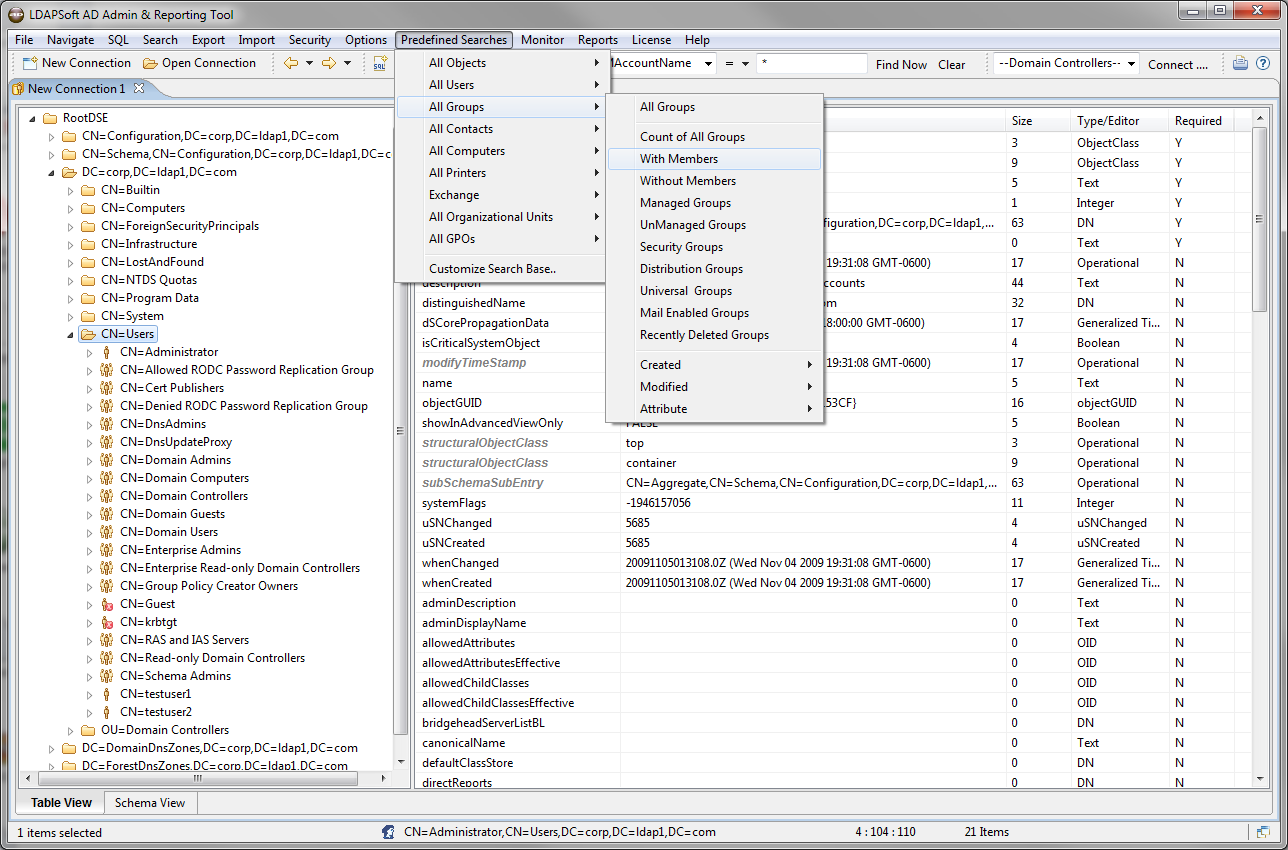1288x850 pixels.
Task: Click the print icon in toolbar
Action: [1240, 63]
